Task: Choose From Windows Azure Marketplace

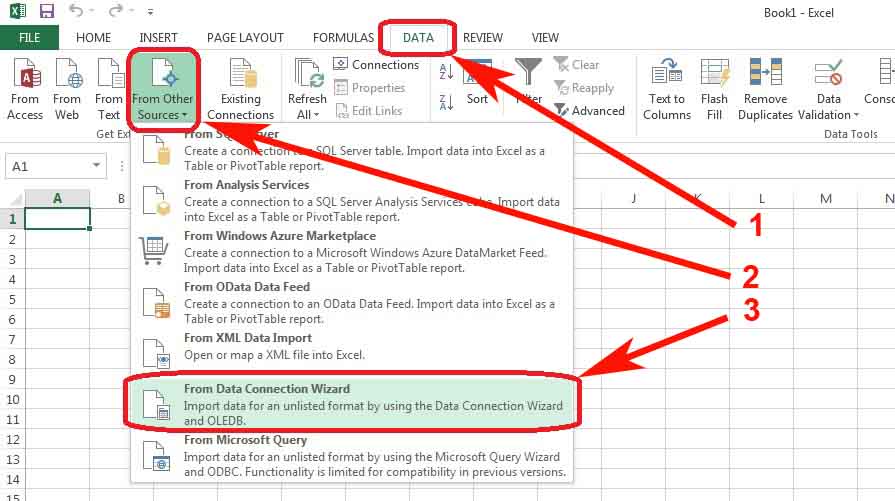Action: click(x=352, y=252)
